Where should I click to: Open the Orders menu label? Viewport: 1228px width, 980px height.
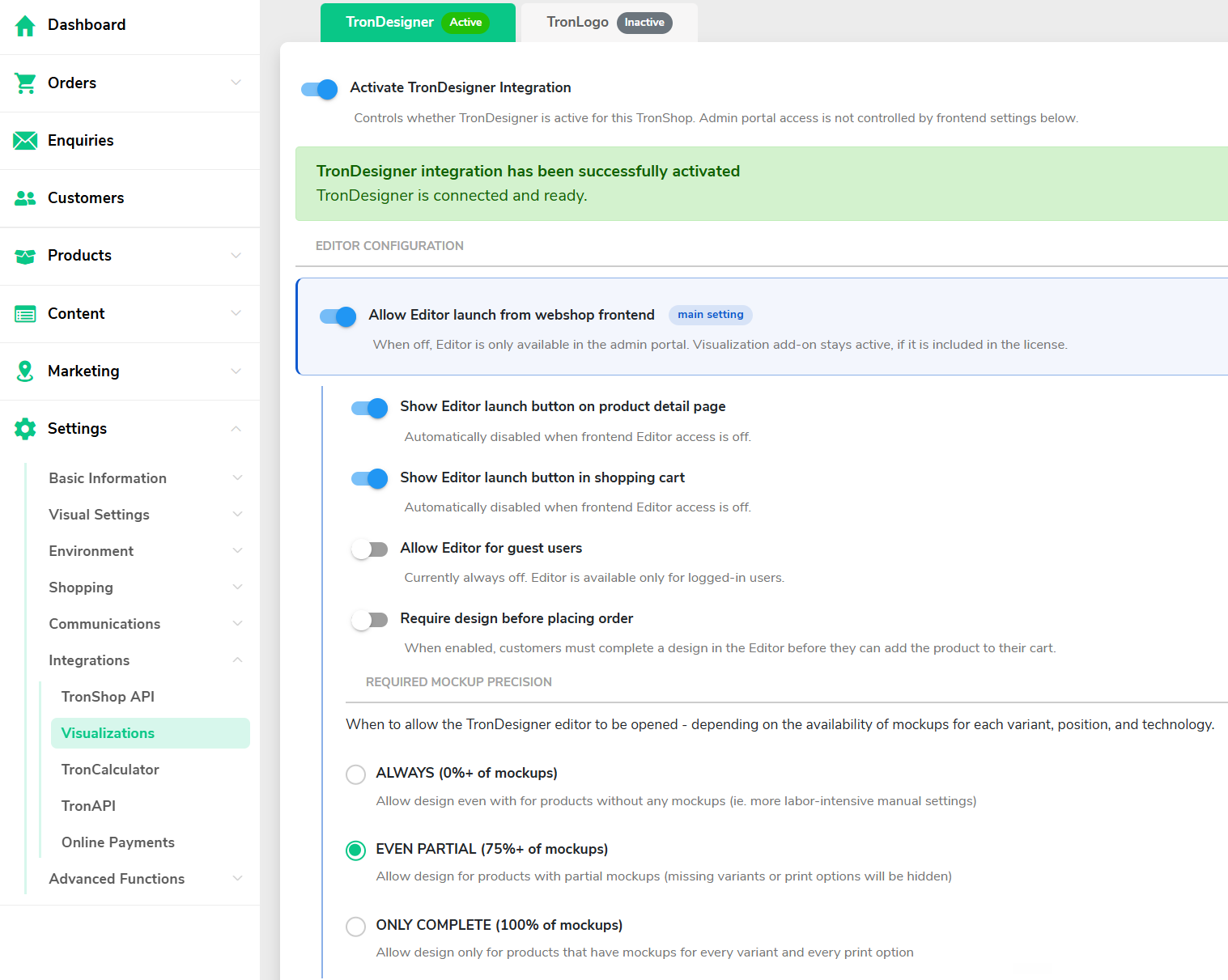[72, 83]
